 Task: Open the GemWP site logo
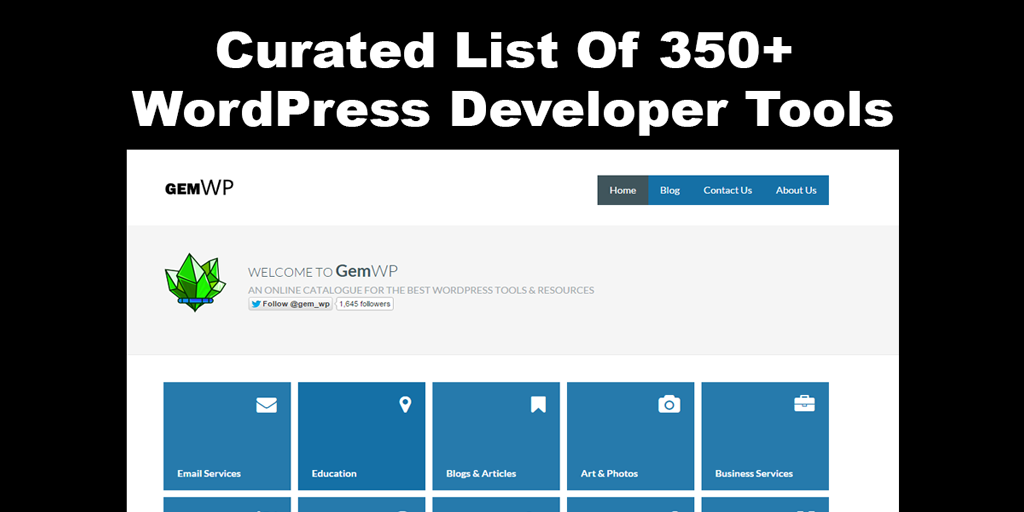199,189
